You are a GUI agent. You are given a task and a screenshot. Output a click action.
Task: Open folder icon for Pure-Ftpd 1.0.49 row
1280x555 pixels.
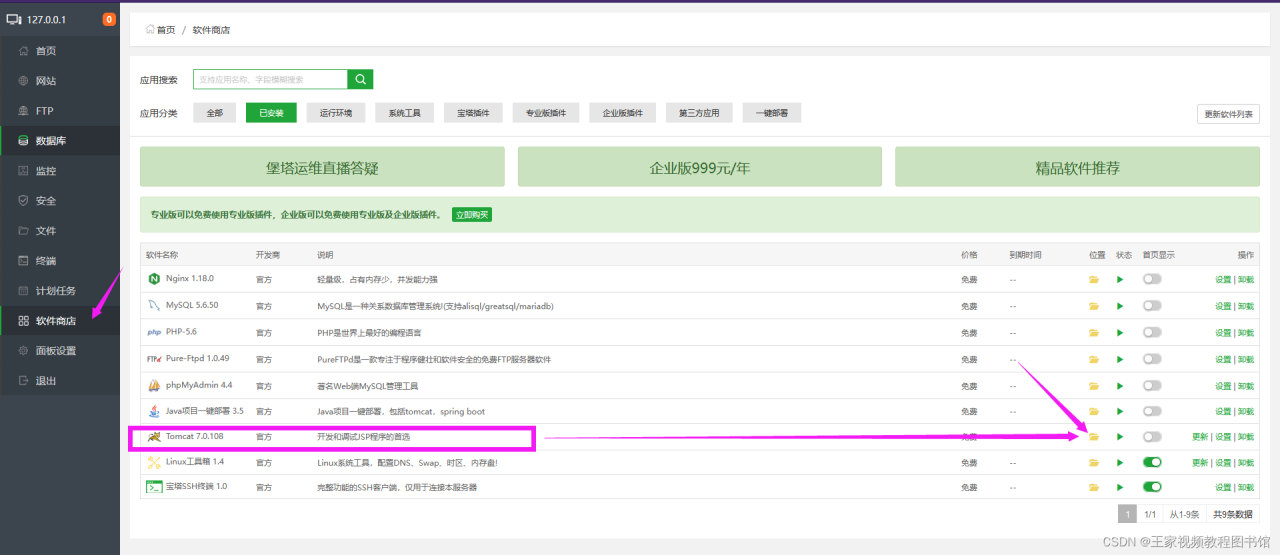[x=1094, y=359]
